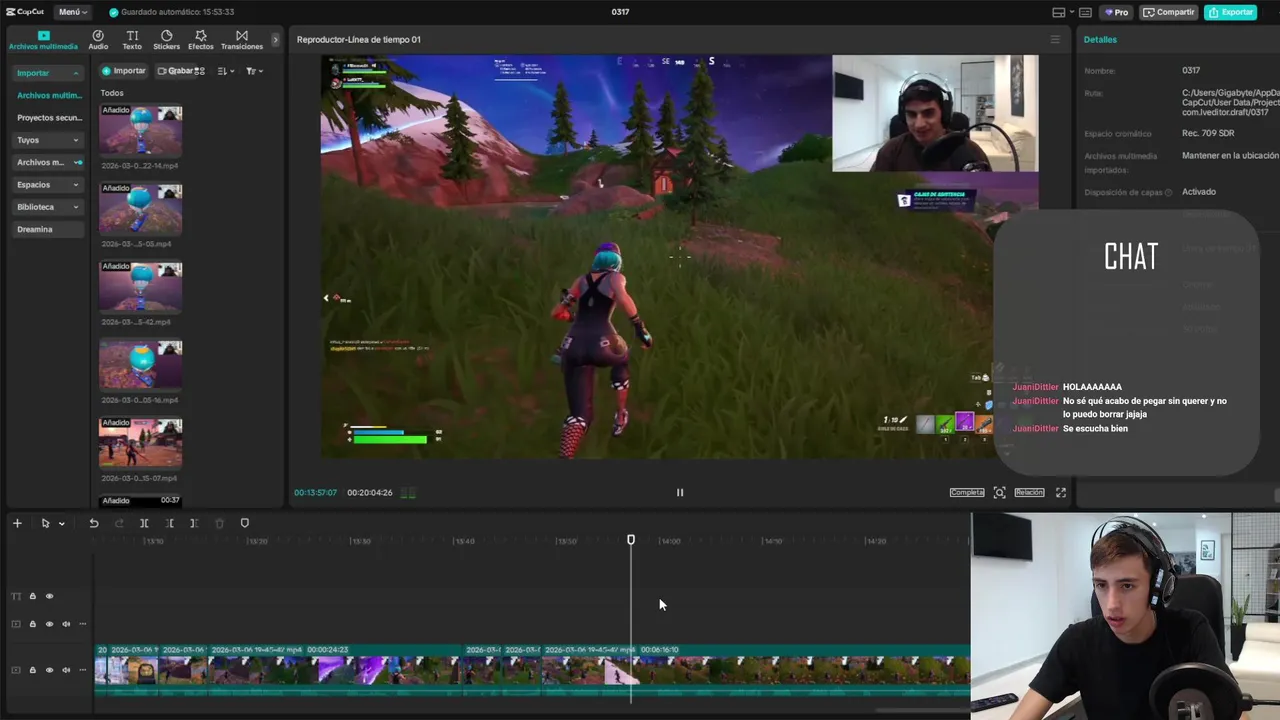Open the Transiciones tab
The width and height of the screenshot is (1280, 720).
[x=242, y=40]
